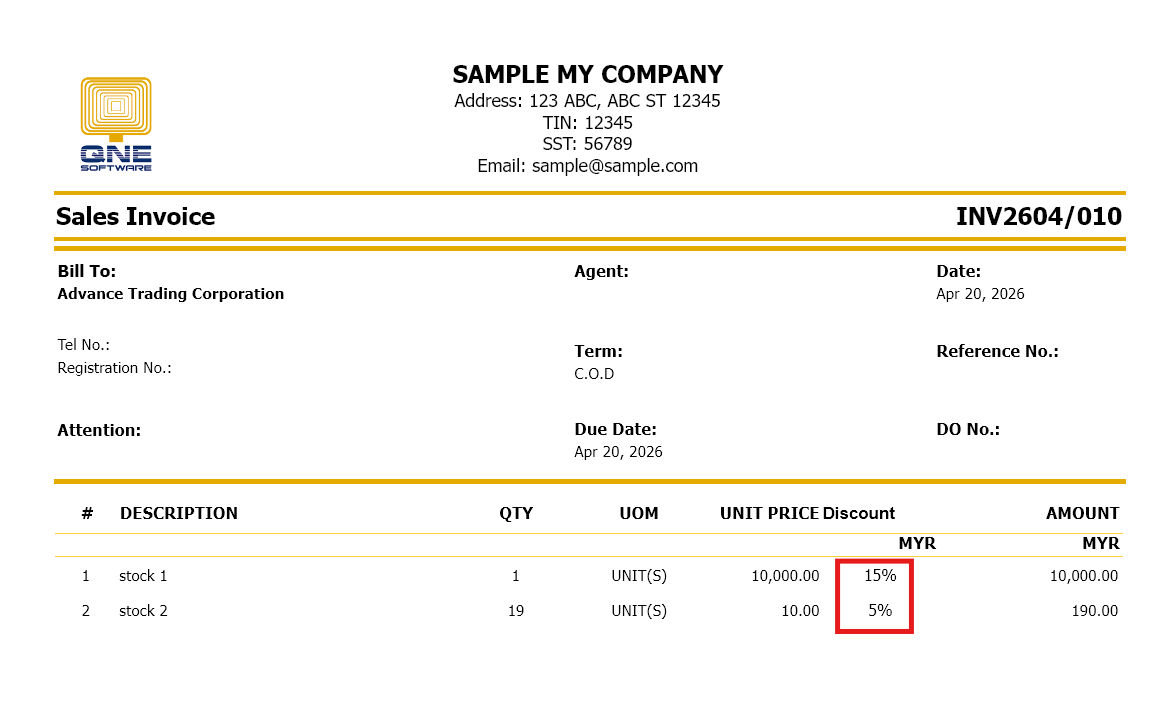Click the 10,000.00 unit price cell

click(x=785, y=576)
